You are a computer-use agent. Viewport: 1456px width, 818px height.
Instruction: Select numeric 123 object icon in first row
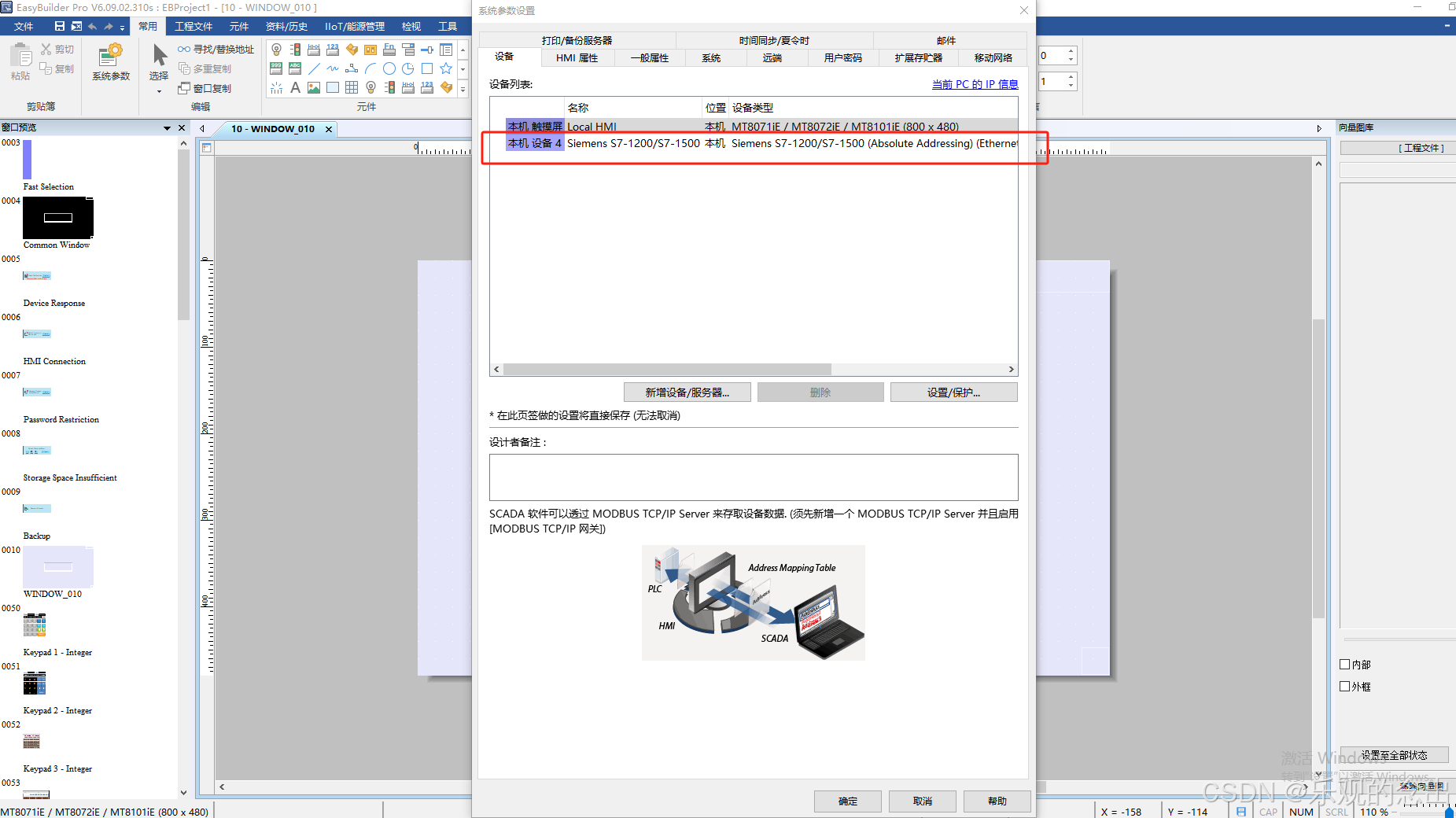(x=333, y=50)
